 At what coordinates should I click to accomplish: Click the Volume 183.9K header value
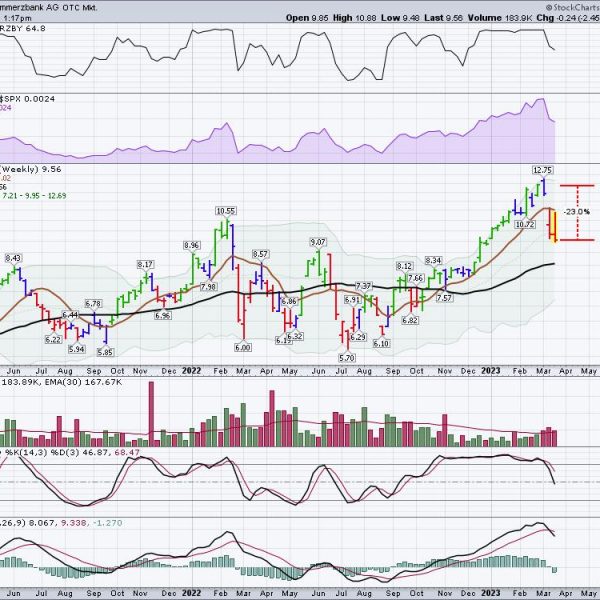click(500, 18)
